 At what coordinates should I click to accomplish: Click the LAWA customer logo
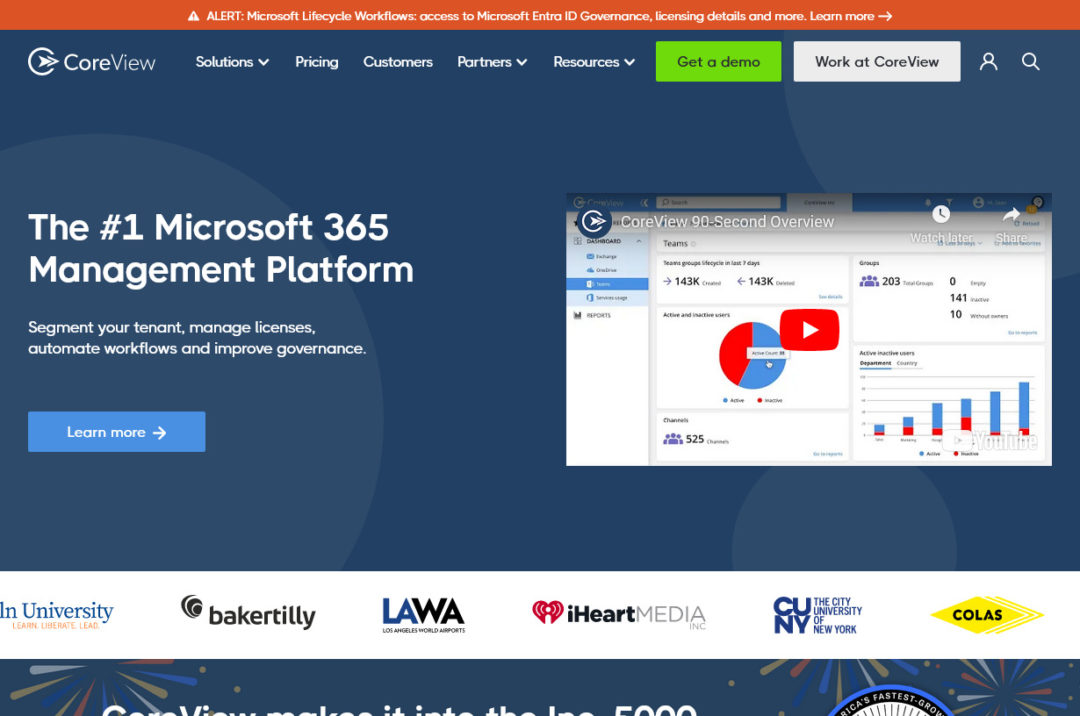[x=424, y=615]
